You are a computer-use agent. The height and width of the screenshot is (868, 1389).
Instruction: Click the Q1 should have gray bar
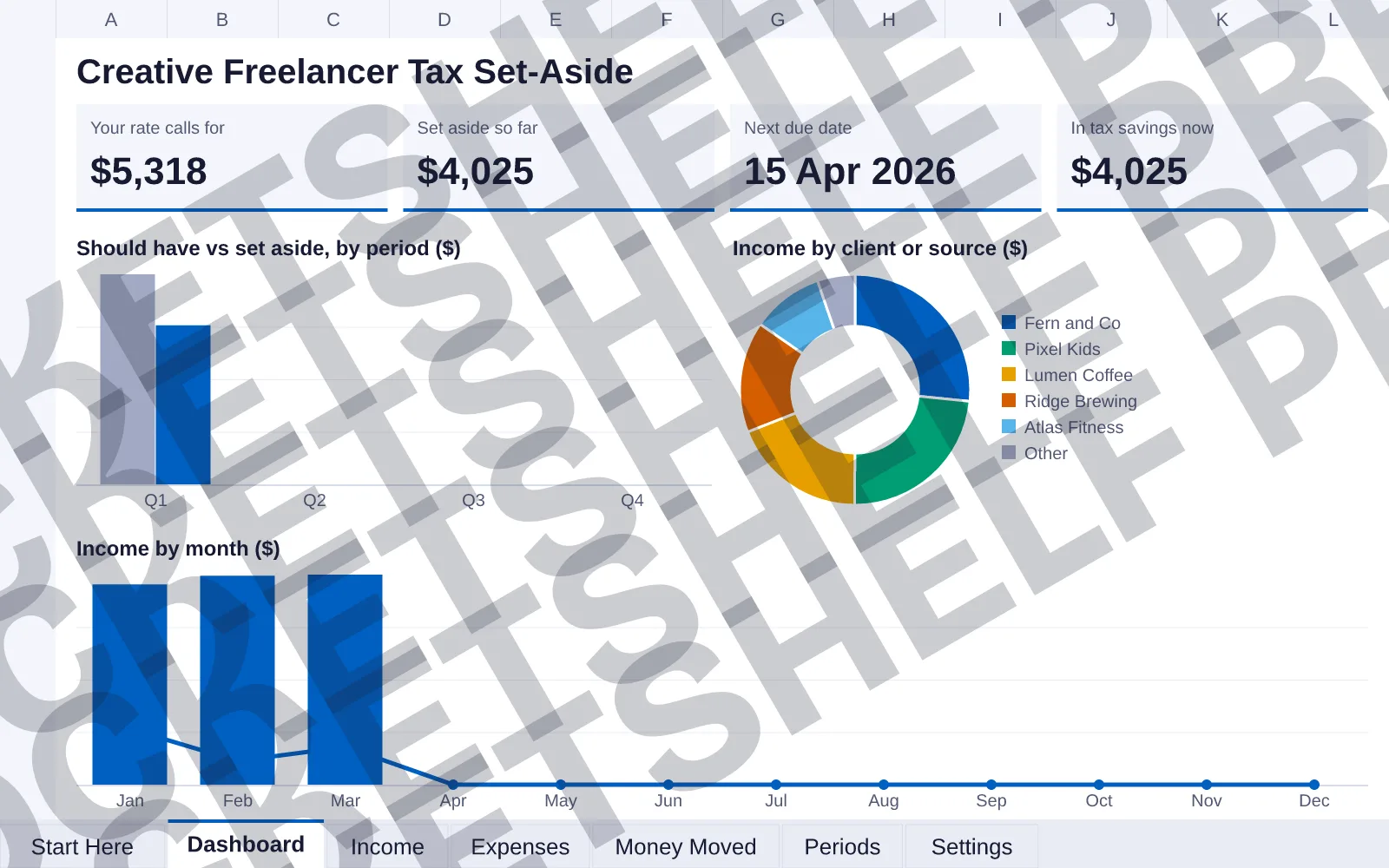pos(128,379)
